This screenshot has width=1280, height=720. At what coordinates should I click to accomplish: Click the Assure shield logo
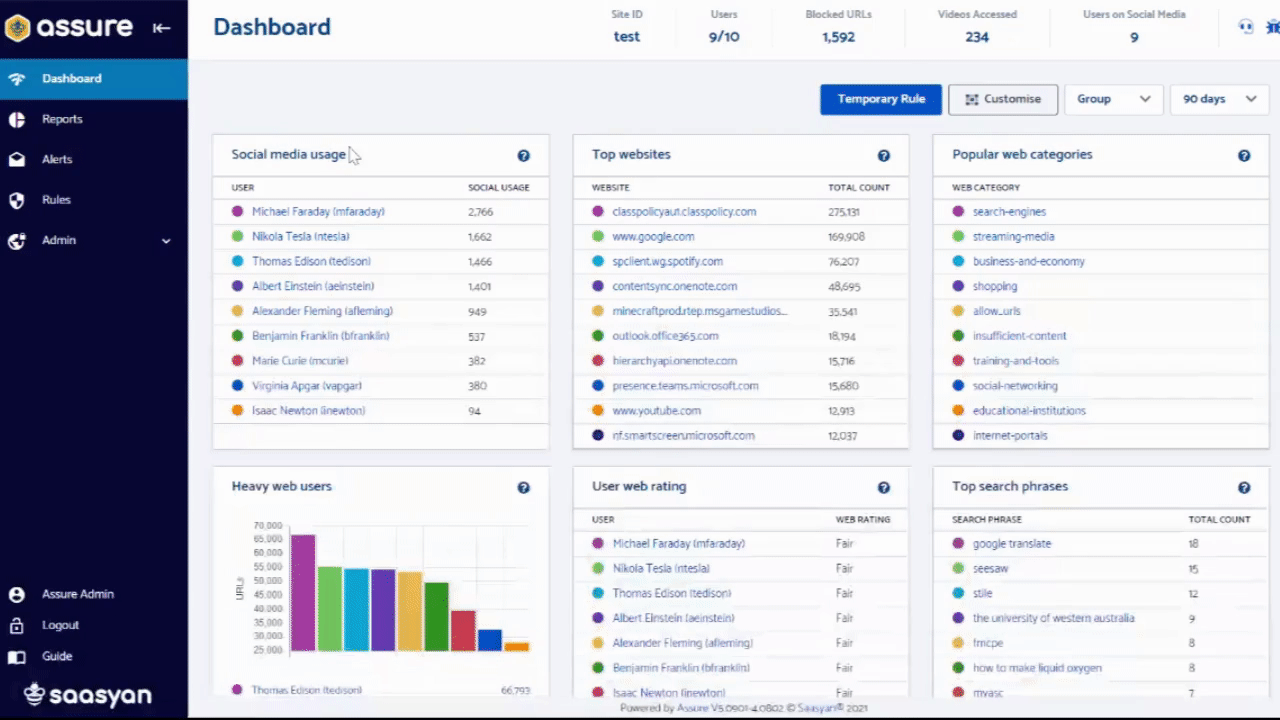[x=17, y=28]
